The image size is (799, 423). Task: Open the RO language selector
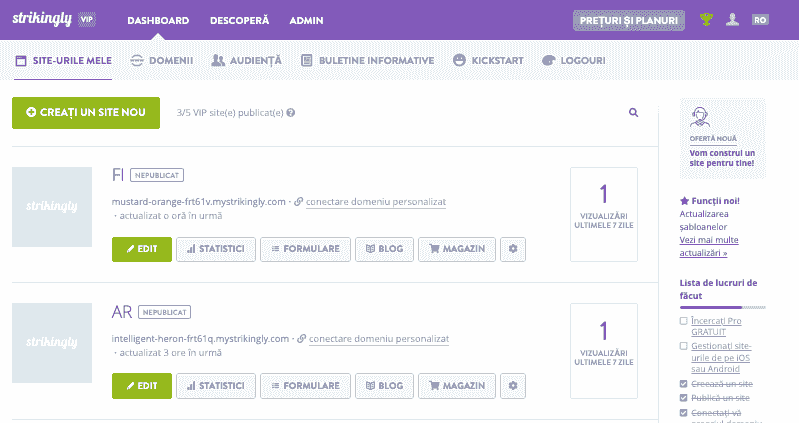760,20
